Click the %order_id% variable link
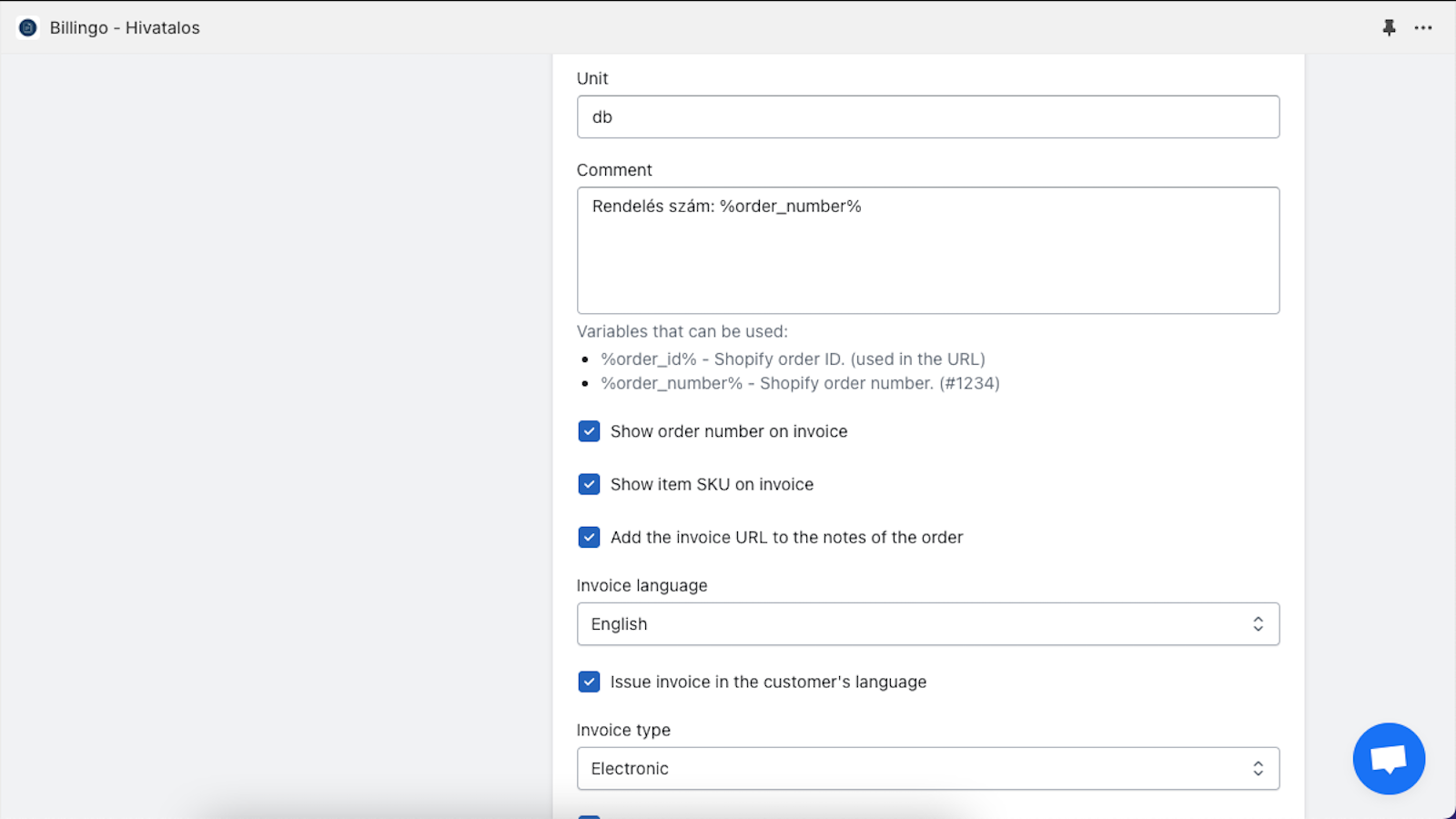Image resolution: width=1456 pixels, height=819 pixels. click(x=649, y=359)
